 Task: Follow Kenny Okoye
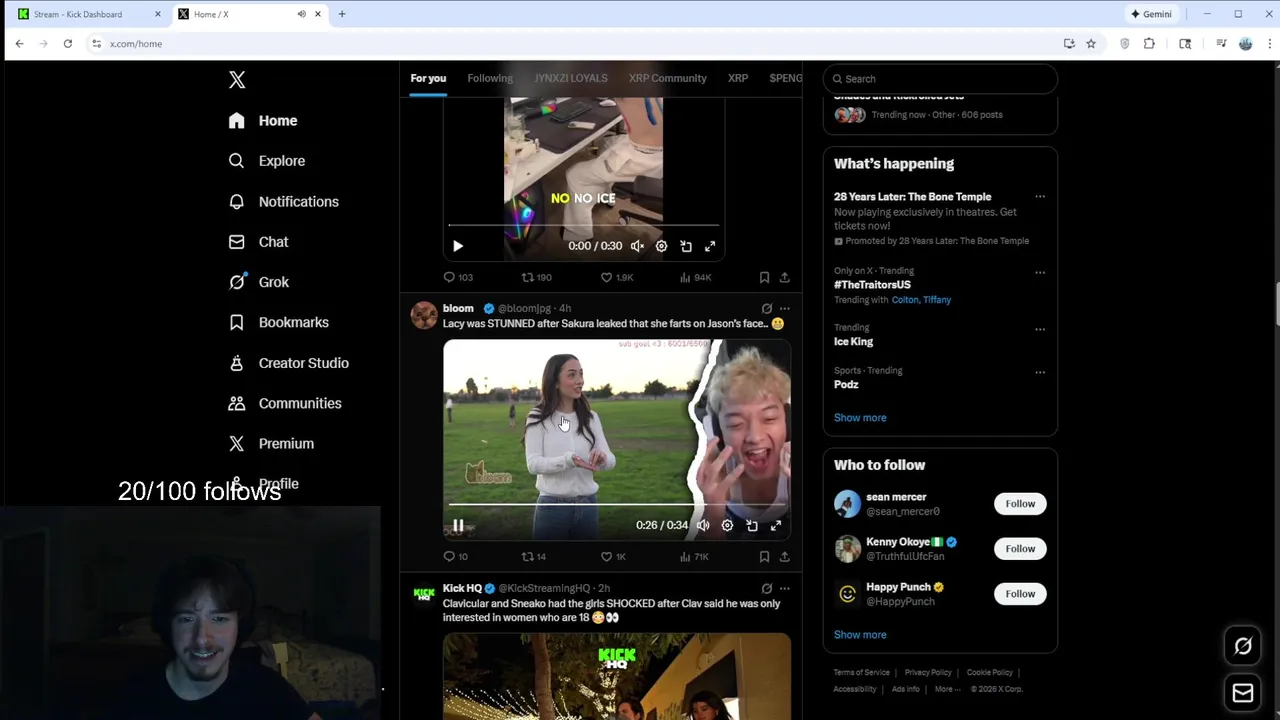click(x=1020, y=549)
